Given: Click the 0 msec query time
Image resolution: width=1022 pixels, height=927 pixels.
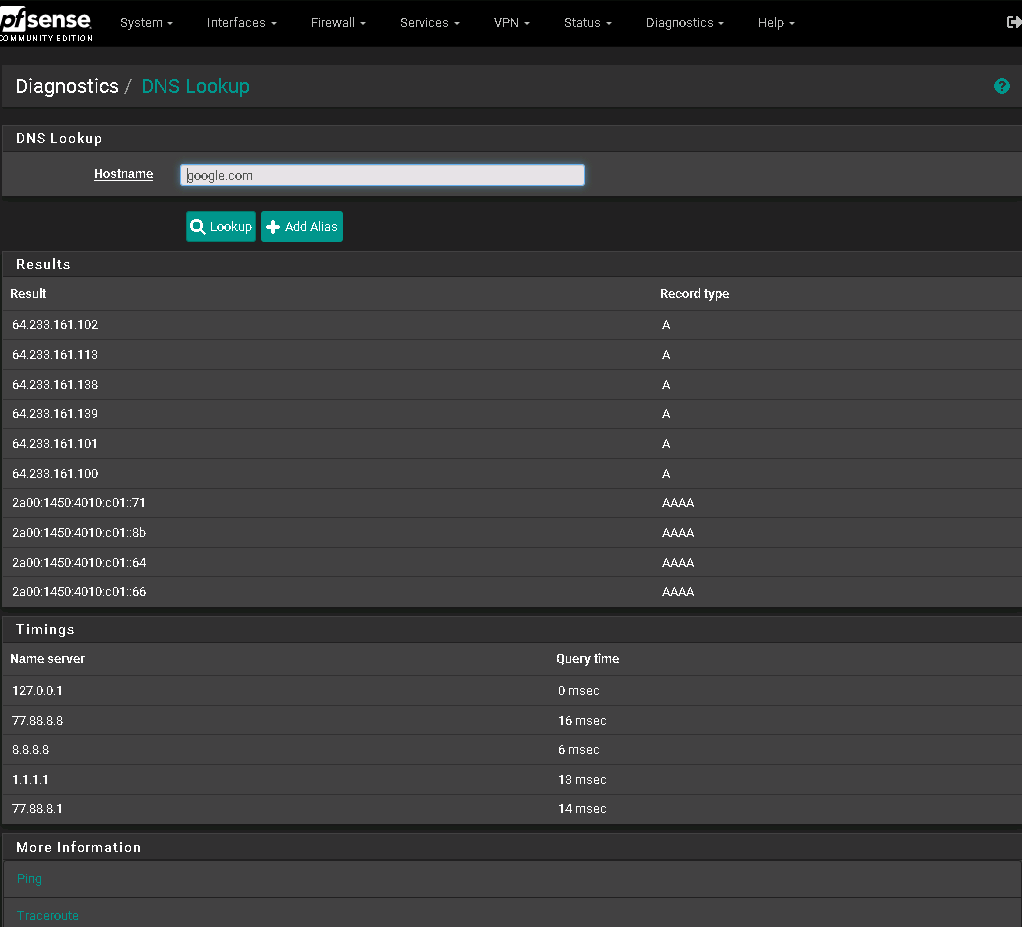Looking at the screenshot, I should click(x=579, y=690).
